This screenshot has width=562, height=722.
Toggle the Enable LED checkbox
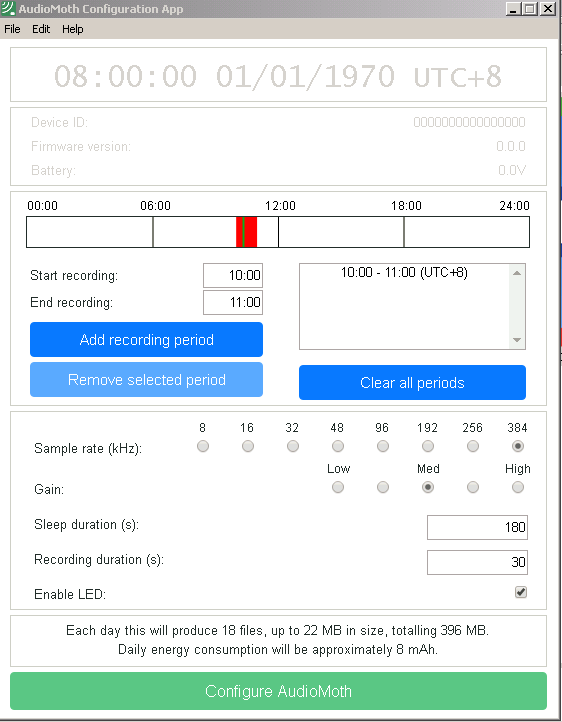click(521, 592)
